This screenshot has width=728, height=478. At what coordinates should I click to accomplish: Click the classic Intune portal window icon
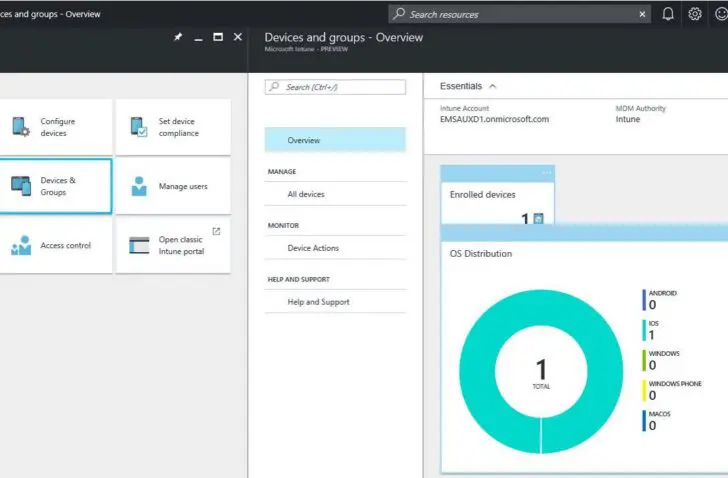[139, 245]
